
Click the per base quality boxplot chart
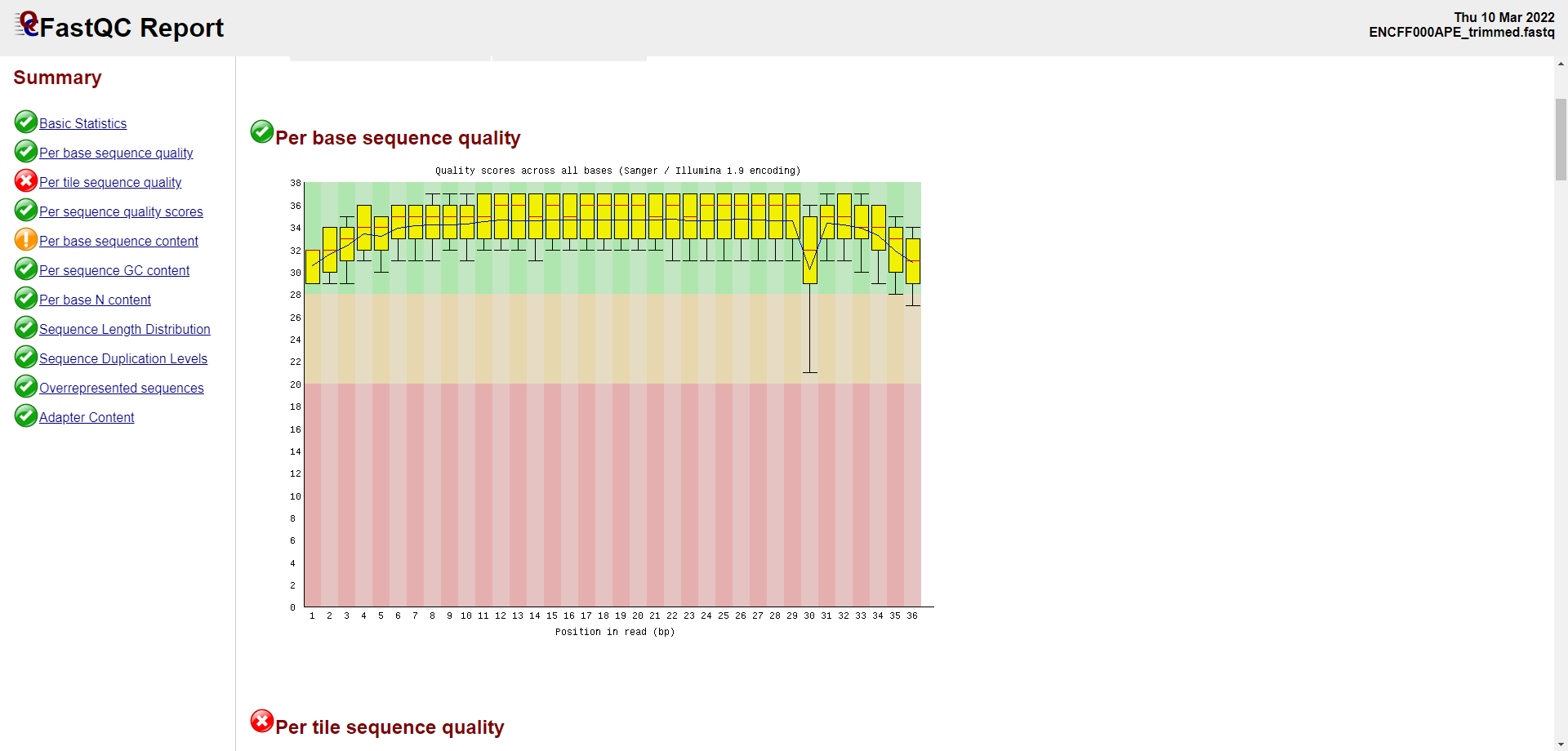(612, 401)
